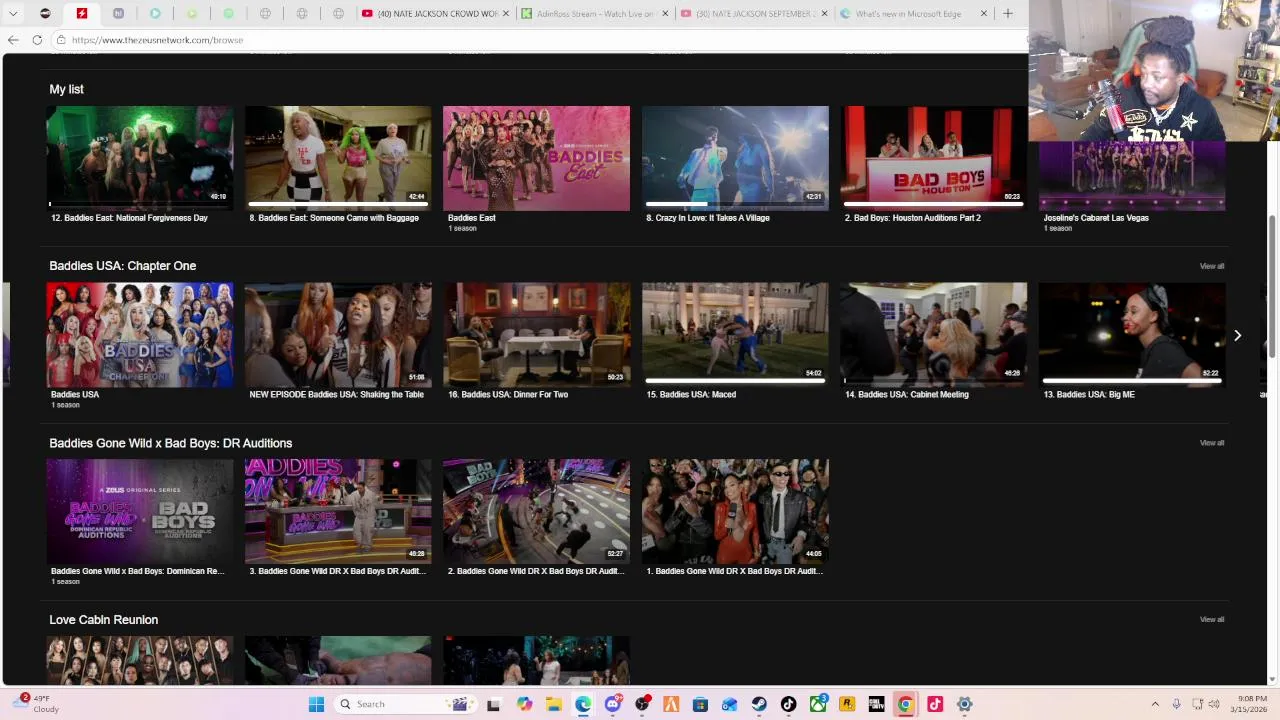The width and height of the screenshot is (1280, 720).
Task: Switch to the AdinRoss Stream tab
Action: click(594, 13)
